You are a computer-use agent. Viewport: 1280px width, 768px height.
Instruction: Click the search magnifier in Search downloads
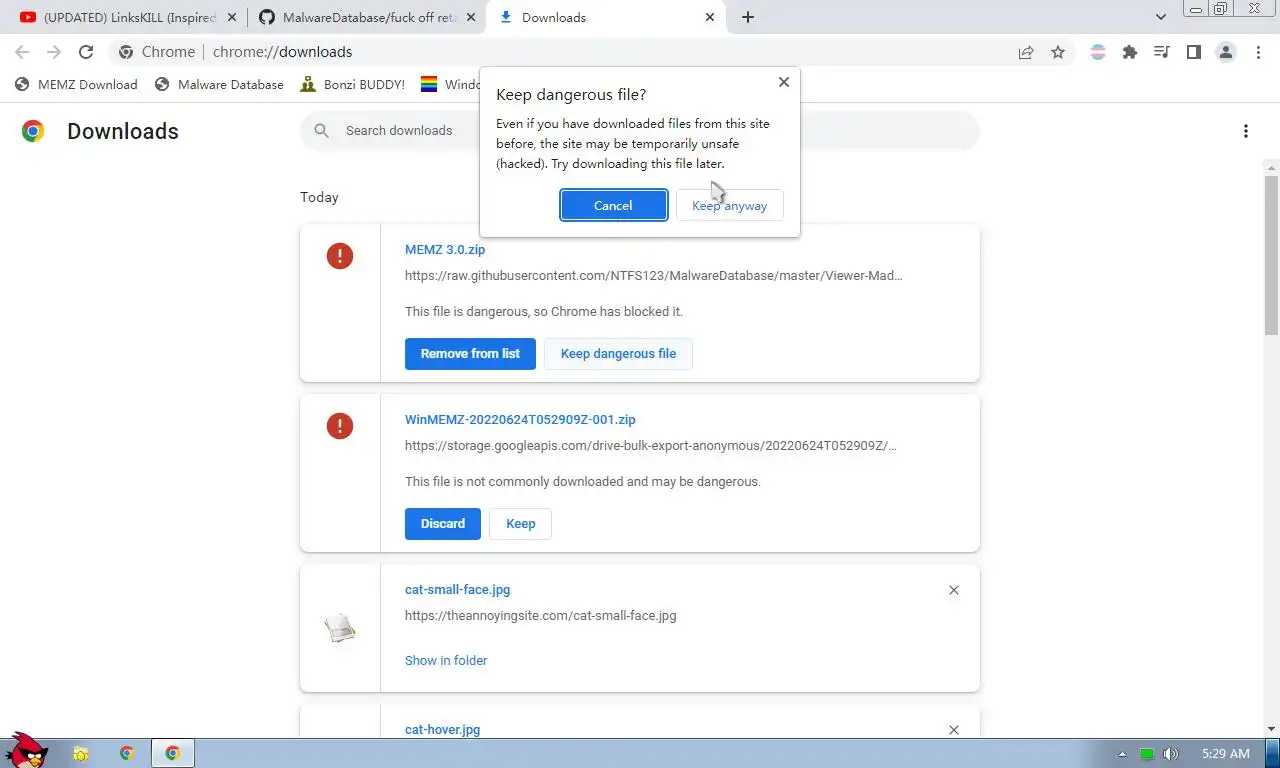coord(322,131)
